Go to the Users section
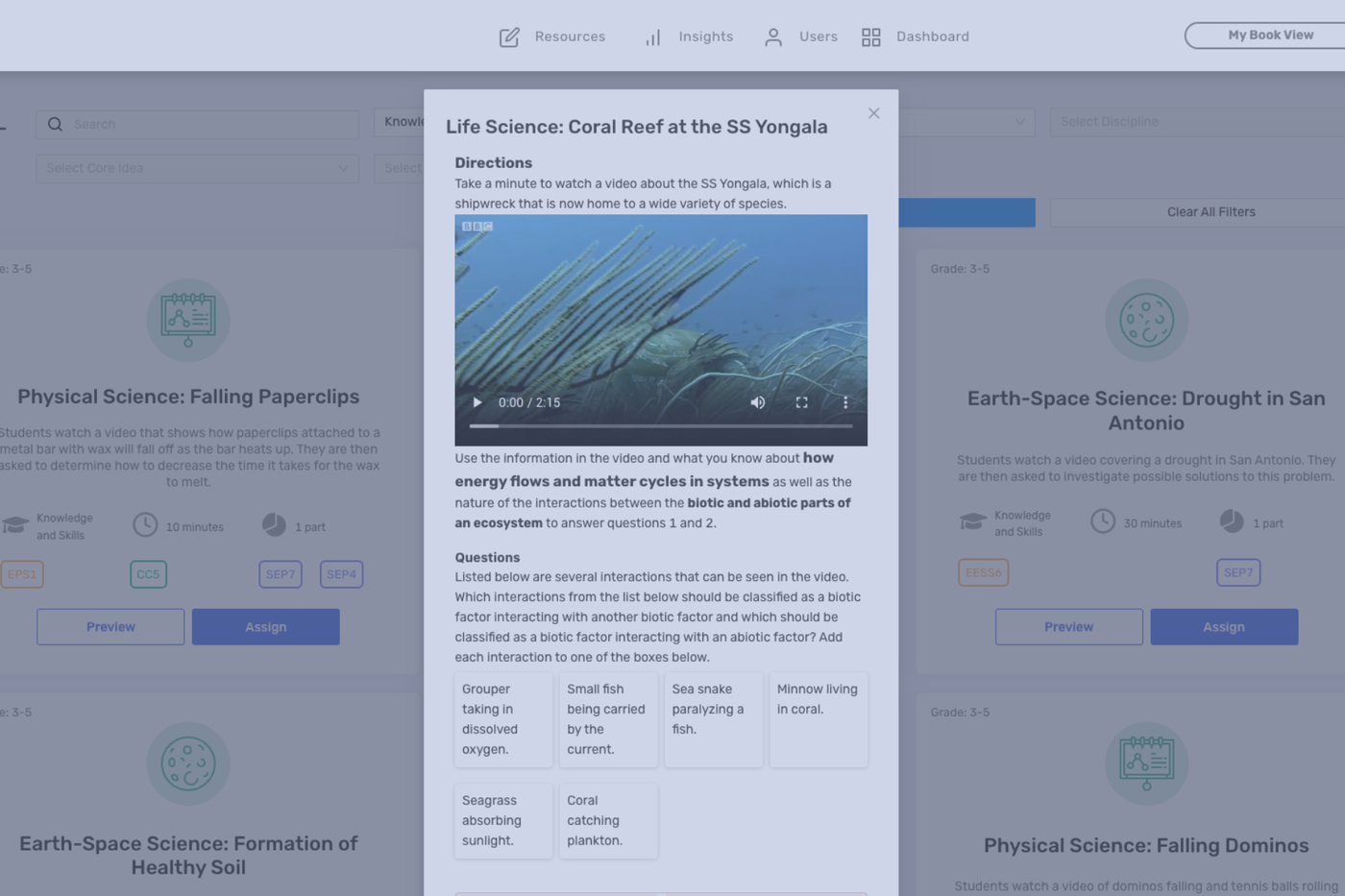Image resolution: width=1345 pixels, height=896 pixels. coord(800,36)
